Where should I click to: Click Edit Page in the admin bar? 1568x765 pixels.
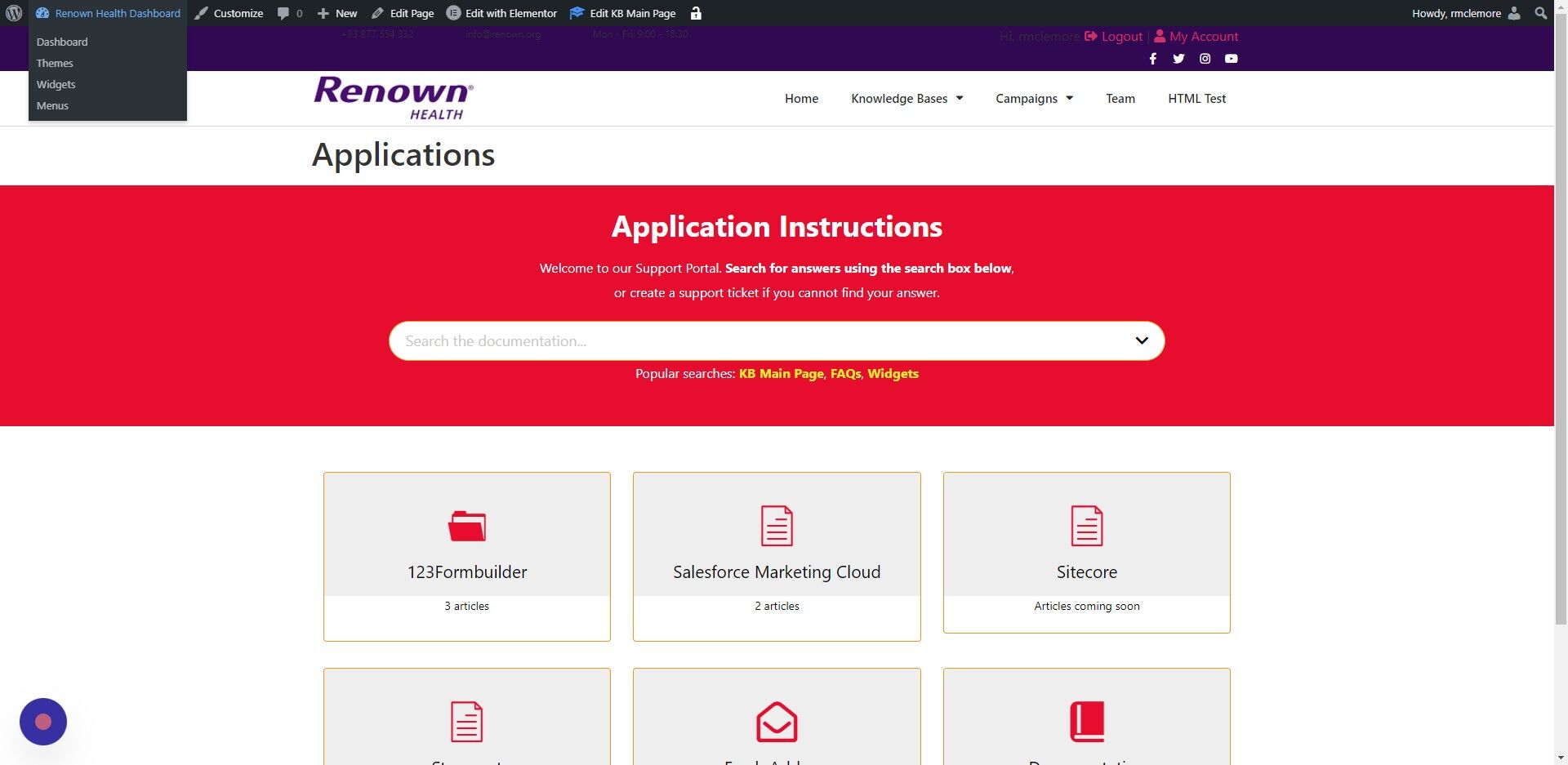403,13
